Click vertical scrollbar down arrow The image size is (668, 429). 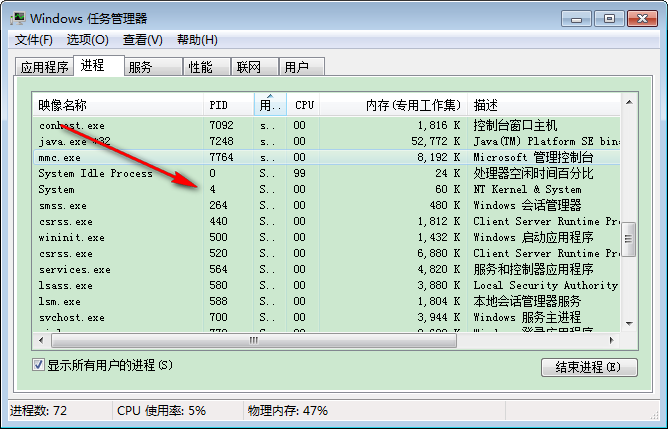[629, 324]
